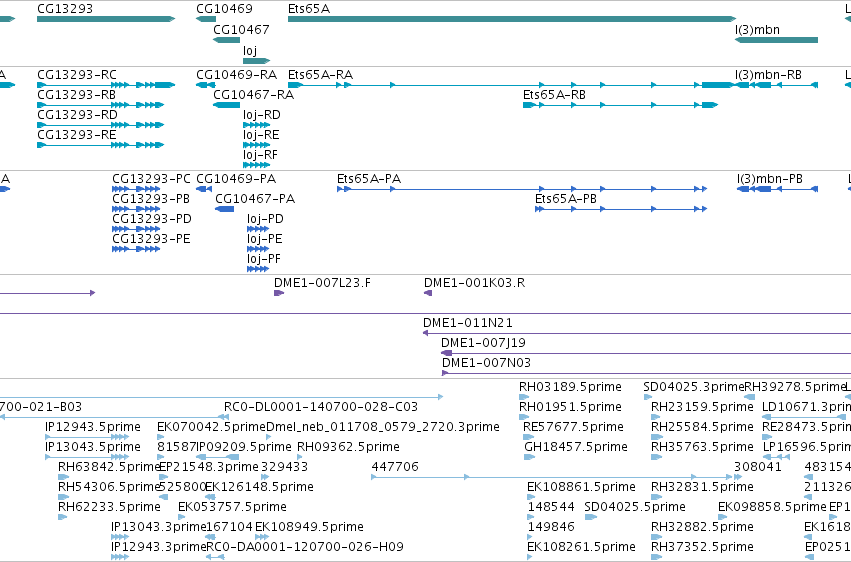Click EST SD04025.5prime
Viewport: 851px width, 562px height.
[590, 518]
